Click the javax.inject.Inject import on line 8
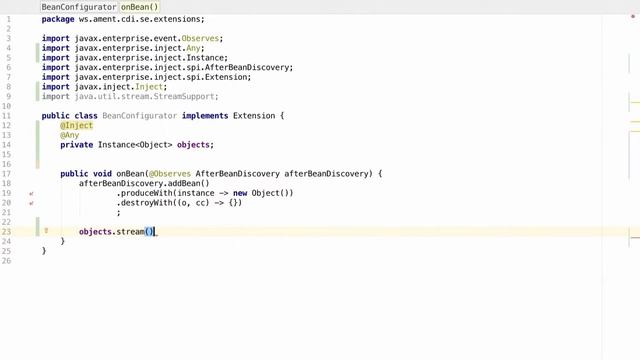 pos(104,87)
